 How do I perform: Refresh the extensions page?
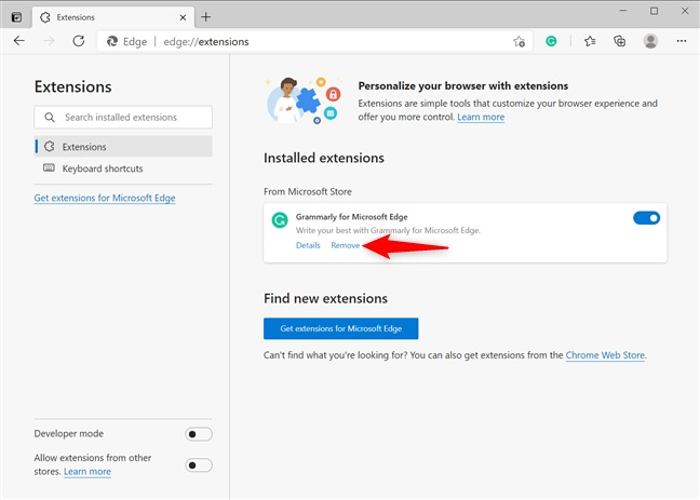click(x=79, y=41)
